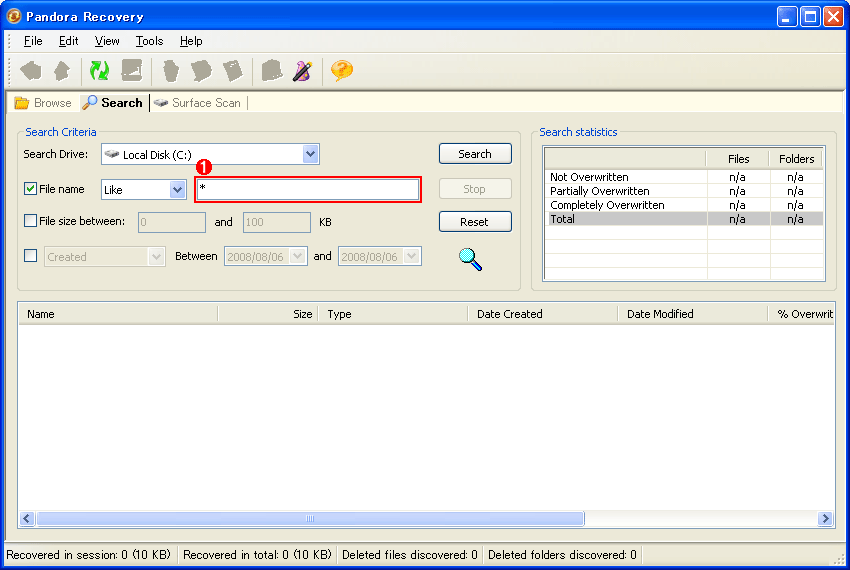Click the greyed Recover toolbar icon
This screenshot has height=570, width=850.
[171, 71]
